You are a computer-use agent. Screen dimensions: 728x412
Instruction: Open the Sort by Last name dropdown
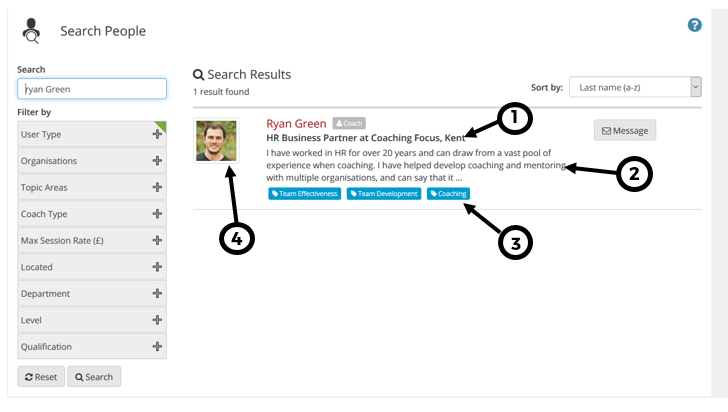tap(634, 87)
